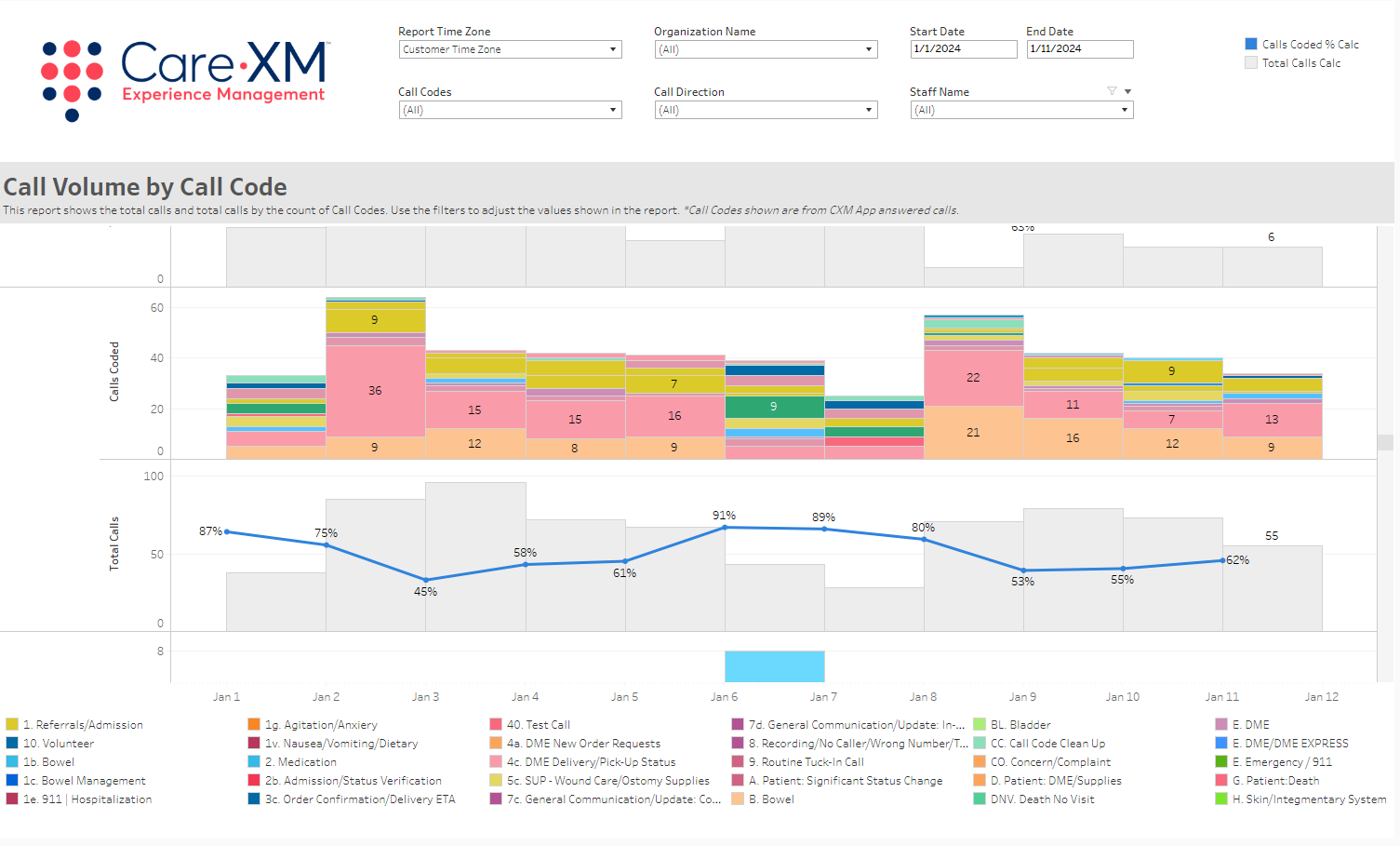Click the Staff Name filter funnel icon
Image resolution: width=1400 pixels, height=846 pixels.
point(1112,91)
